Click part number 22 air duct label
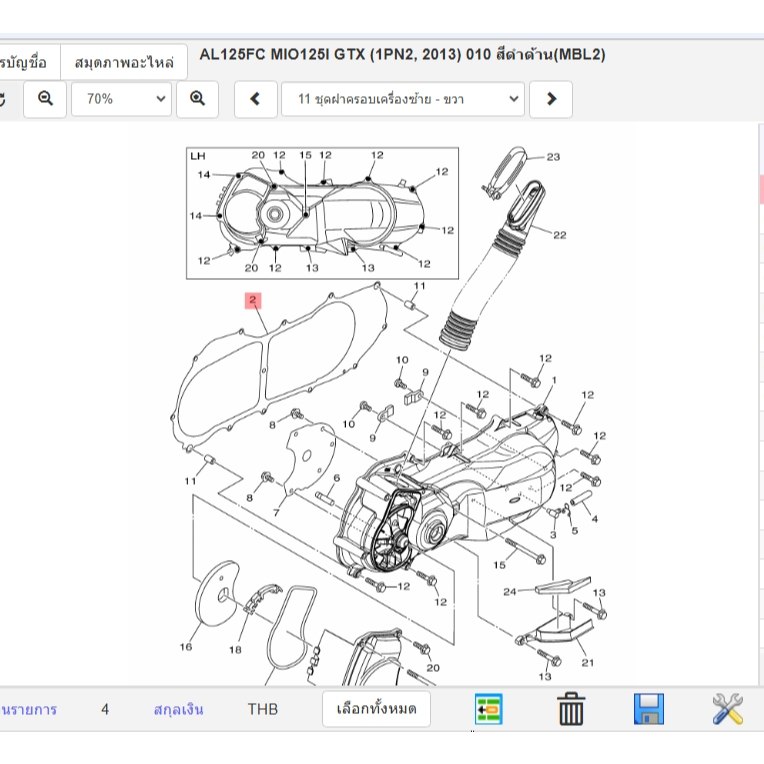 click(559, 235)
